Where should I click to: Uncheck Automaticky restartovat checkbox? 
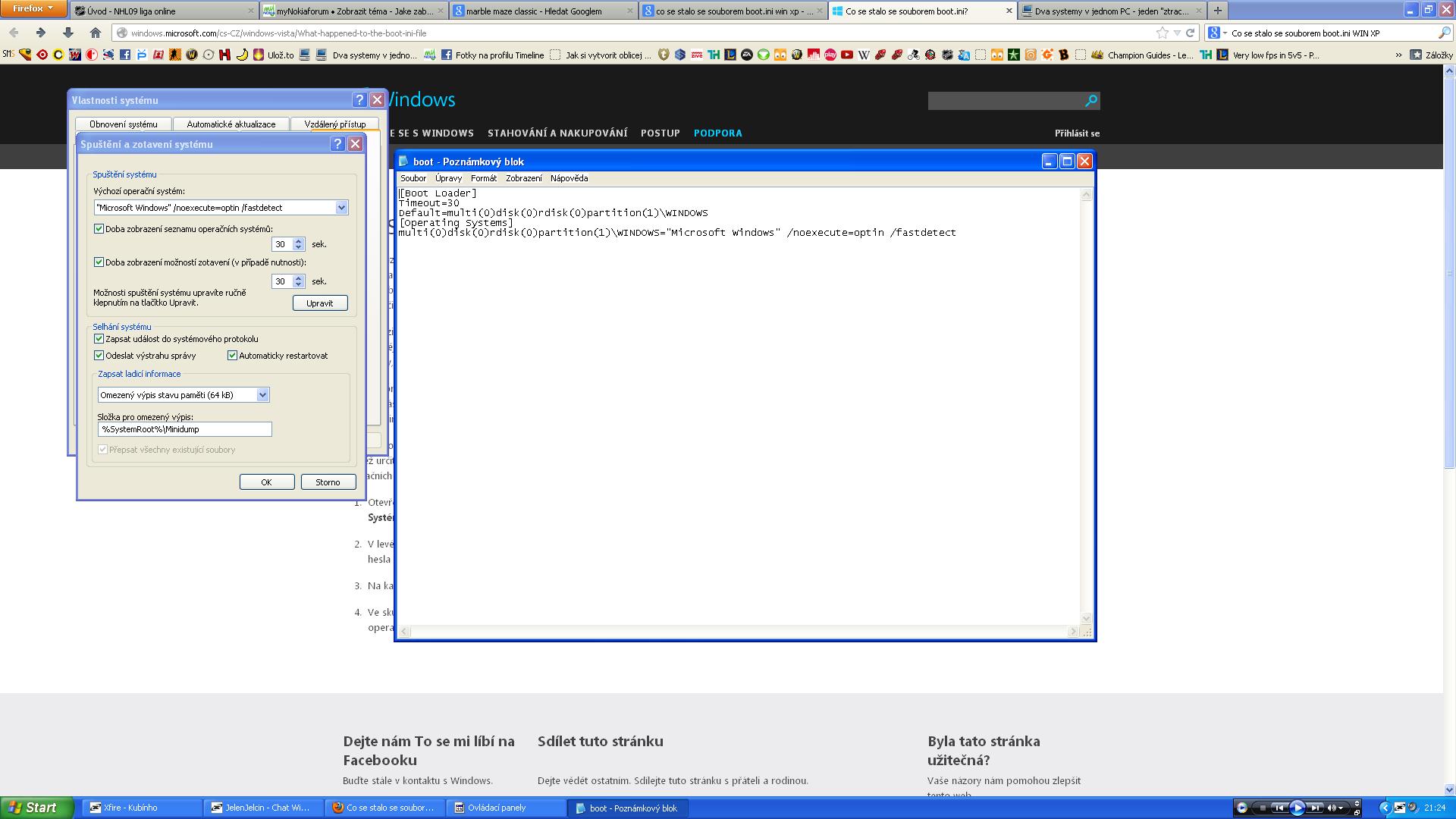[x=233, y=356]
